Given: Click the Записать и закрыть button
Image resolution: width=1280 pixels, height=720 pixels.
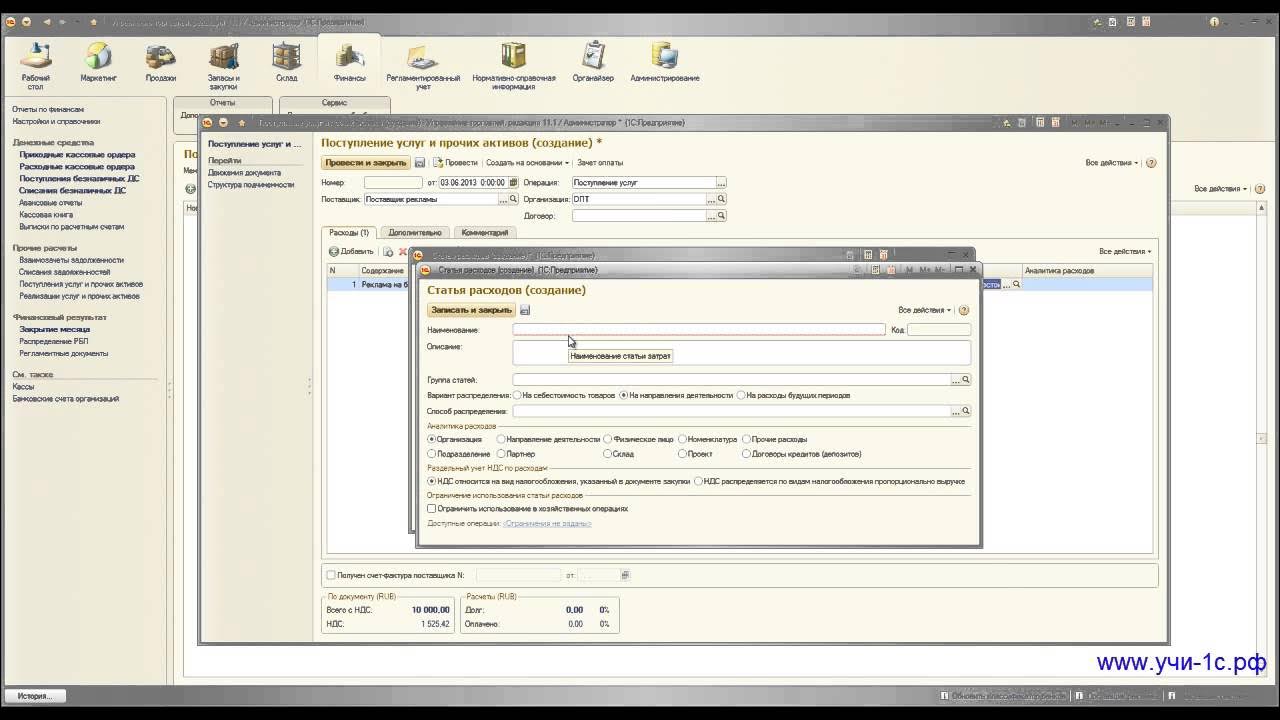Looking at the screenshot, I should click(471, 310).
